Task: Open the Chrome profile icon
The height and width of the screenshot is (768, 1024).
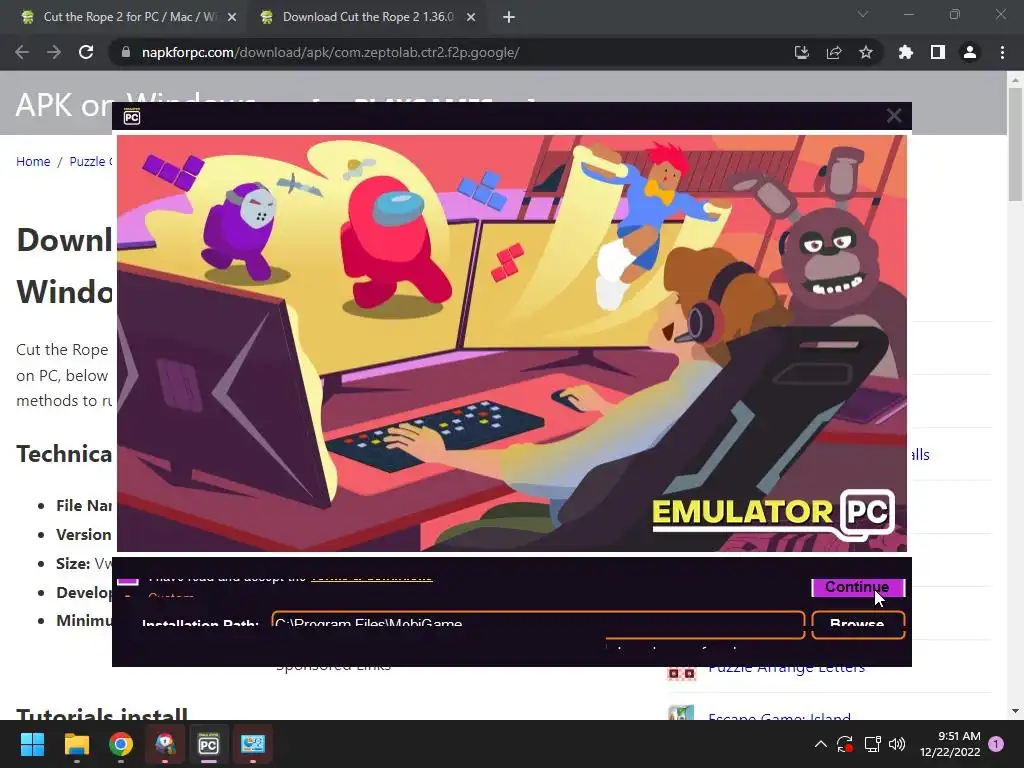Action: coord(969,52)
